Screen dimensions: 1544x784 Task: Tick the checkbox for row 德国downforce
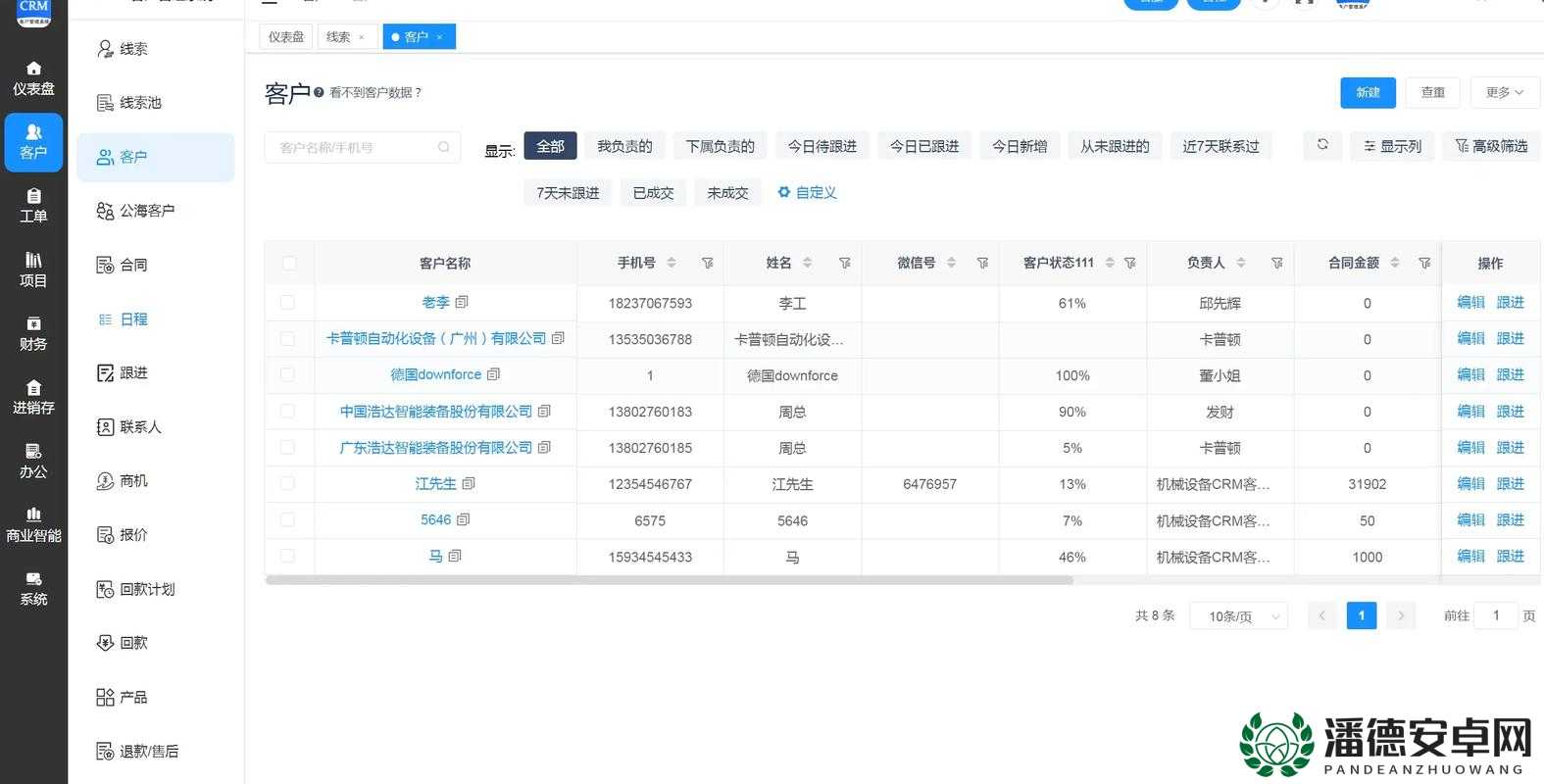287,374
